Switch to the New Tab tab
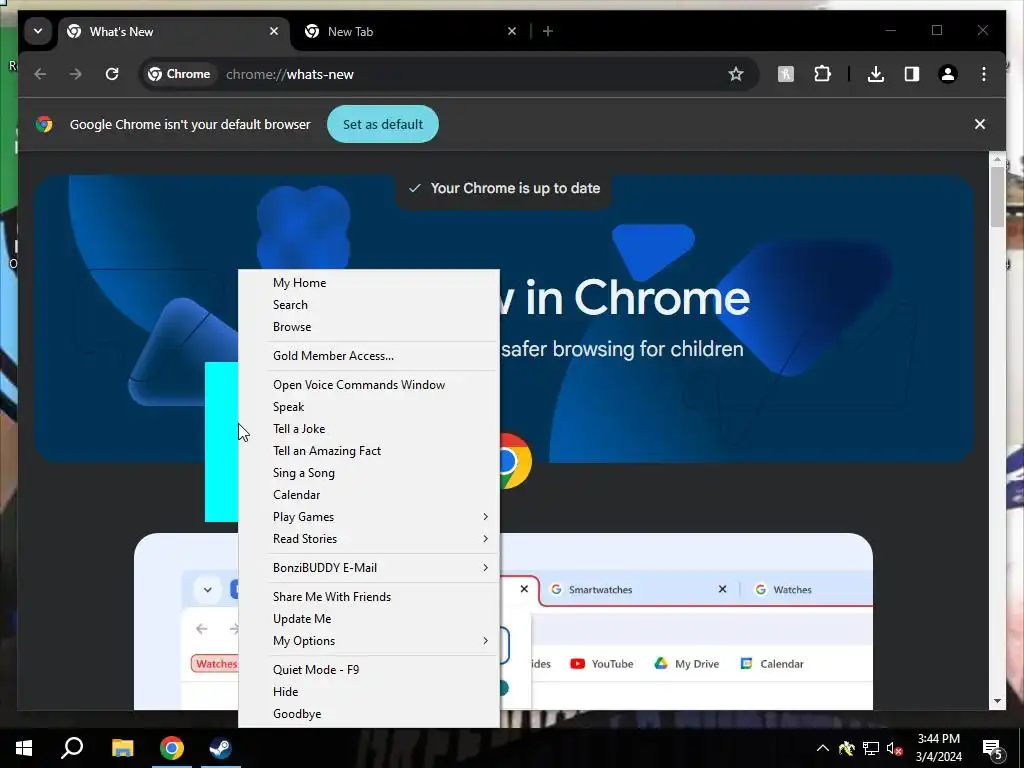1024x768 pixels. (x=411, y=31)
